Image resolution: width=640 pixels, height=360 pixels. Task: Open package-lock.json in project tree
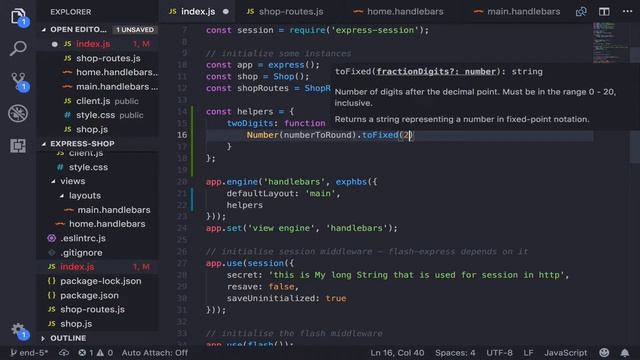point(98,281)
